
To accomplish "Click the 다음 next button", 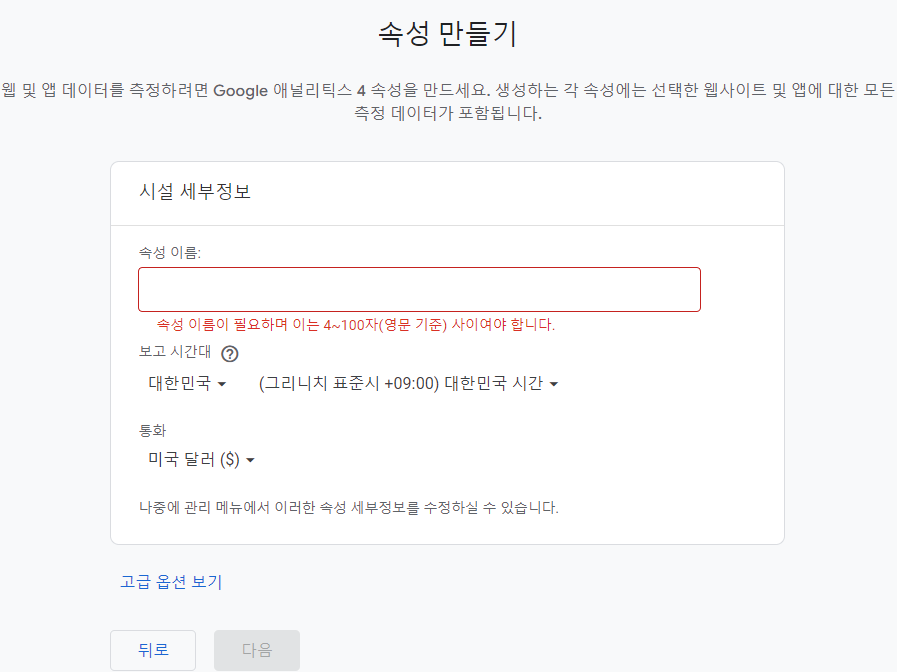I will (x=256, y=650).
